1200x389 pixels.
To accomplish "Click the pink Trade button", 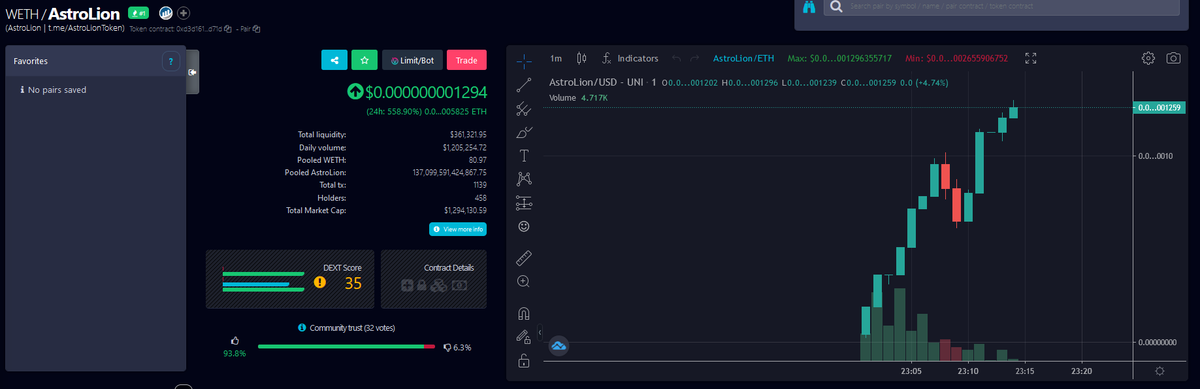I will coord(466,60).
